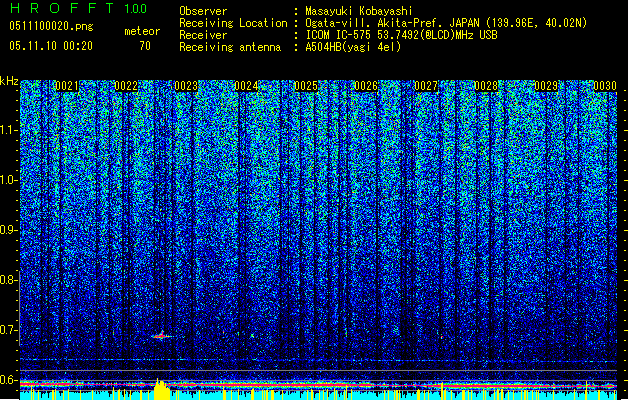Click time marker 0028
This screenshot has height=400, width=629.
[486, 86]
